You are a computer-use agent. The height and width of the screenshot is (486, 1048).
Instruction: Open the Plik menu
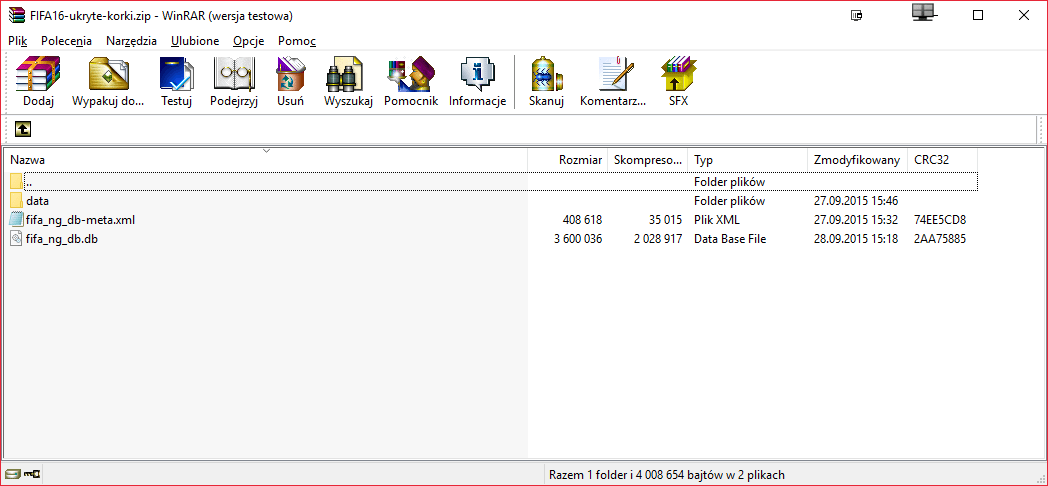(x=18, y=41)
